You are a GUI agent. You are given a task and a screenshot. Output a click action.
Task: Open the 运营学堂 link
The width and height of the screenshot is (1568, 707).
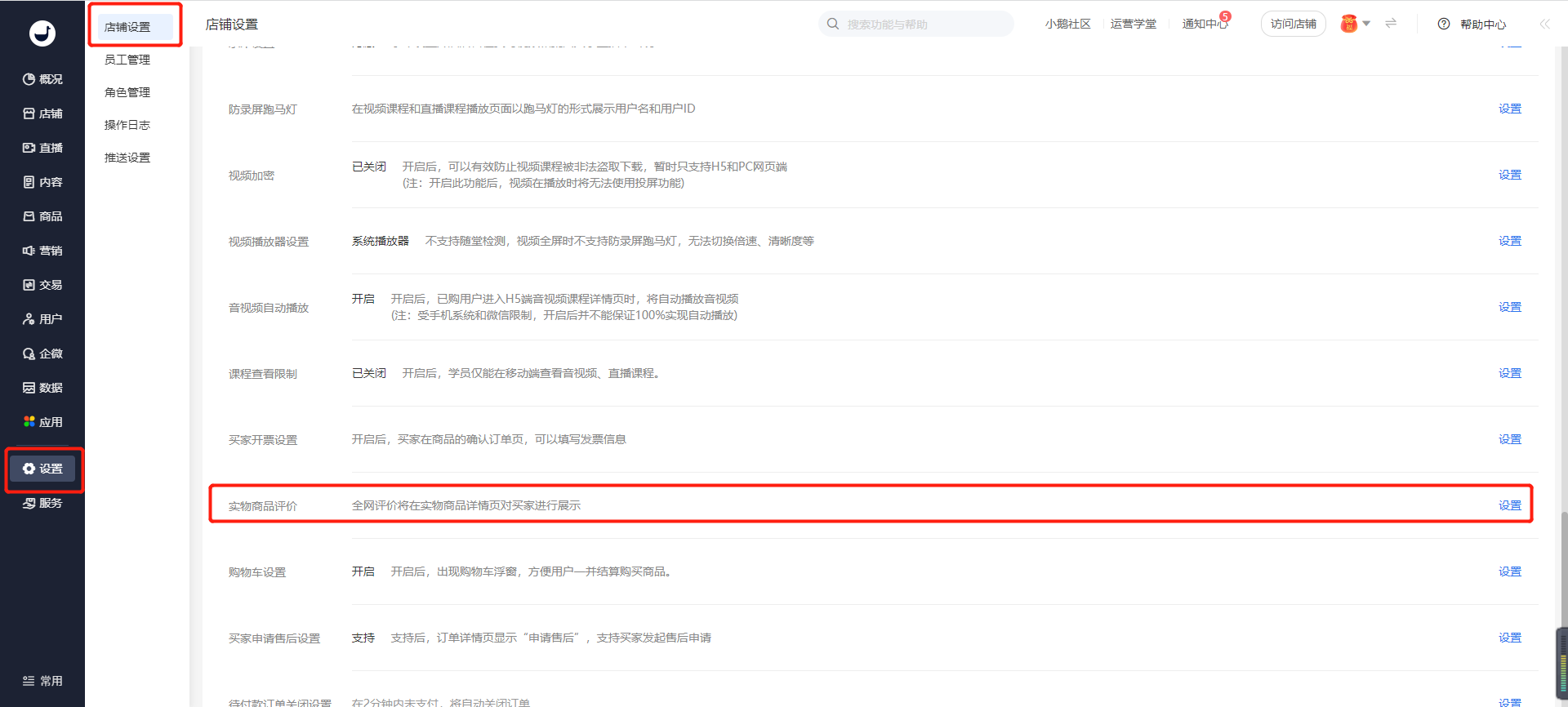click(1133, 24)
